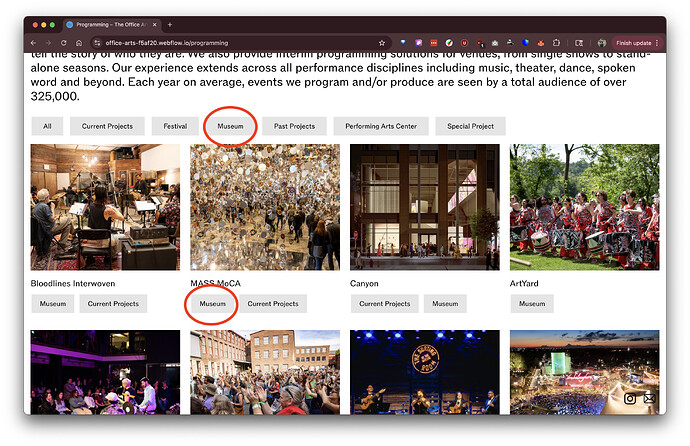Open the red extension with badge
Viewport: 690px width, 446px height.
point(480,43)
